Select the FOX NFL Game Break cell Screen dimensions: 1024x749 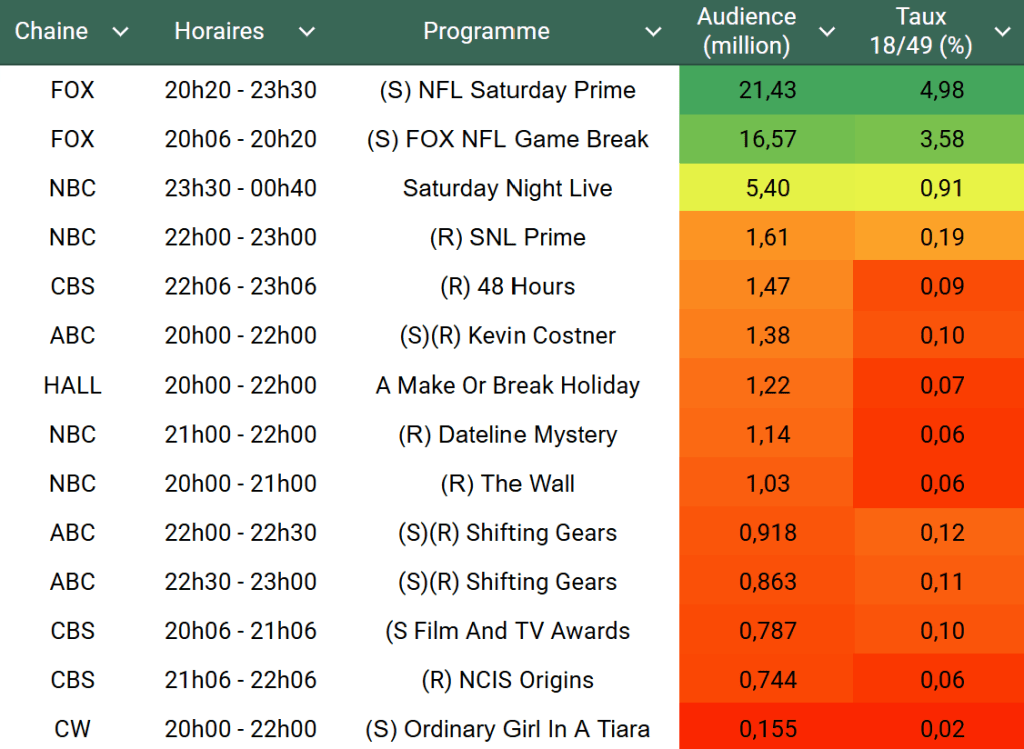(x=507, y=139)
